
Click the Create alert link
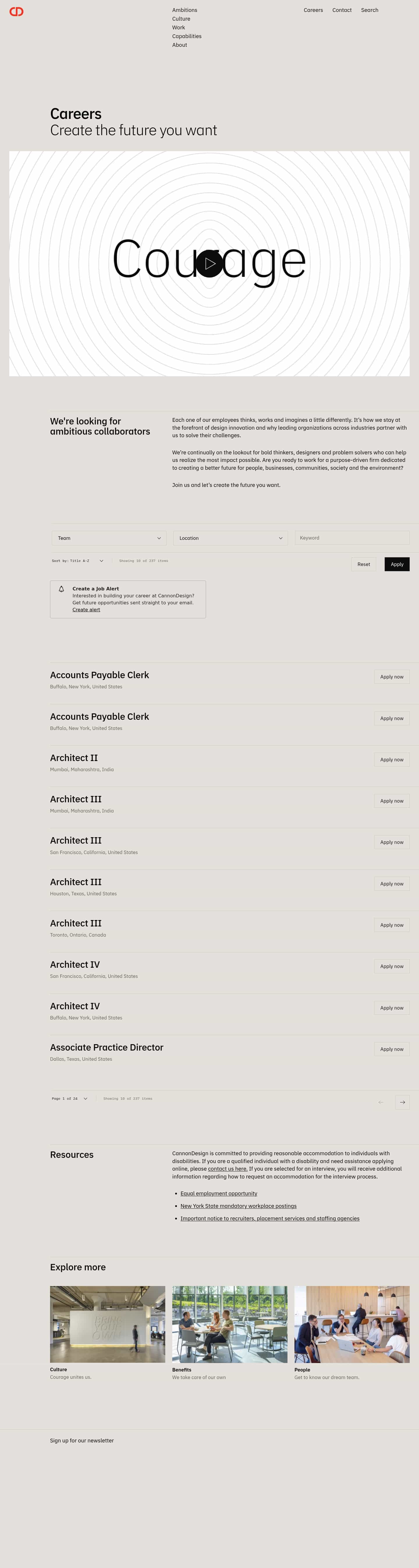[86, 609]
